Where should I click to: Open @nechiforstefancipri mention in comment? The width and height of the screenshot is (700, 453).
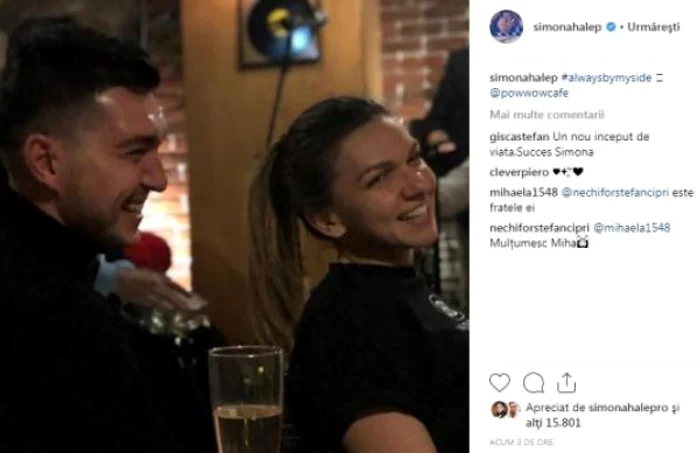(x=615, y=192)
